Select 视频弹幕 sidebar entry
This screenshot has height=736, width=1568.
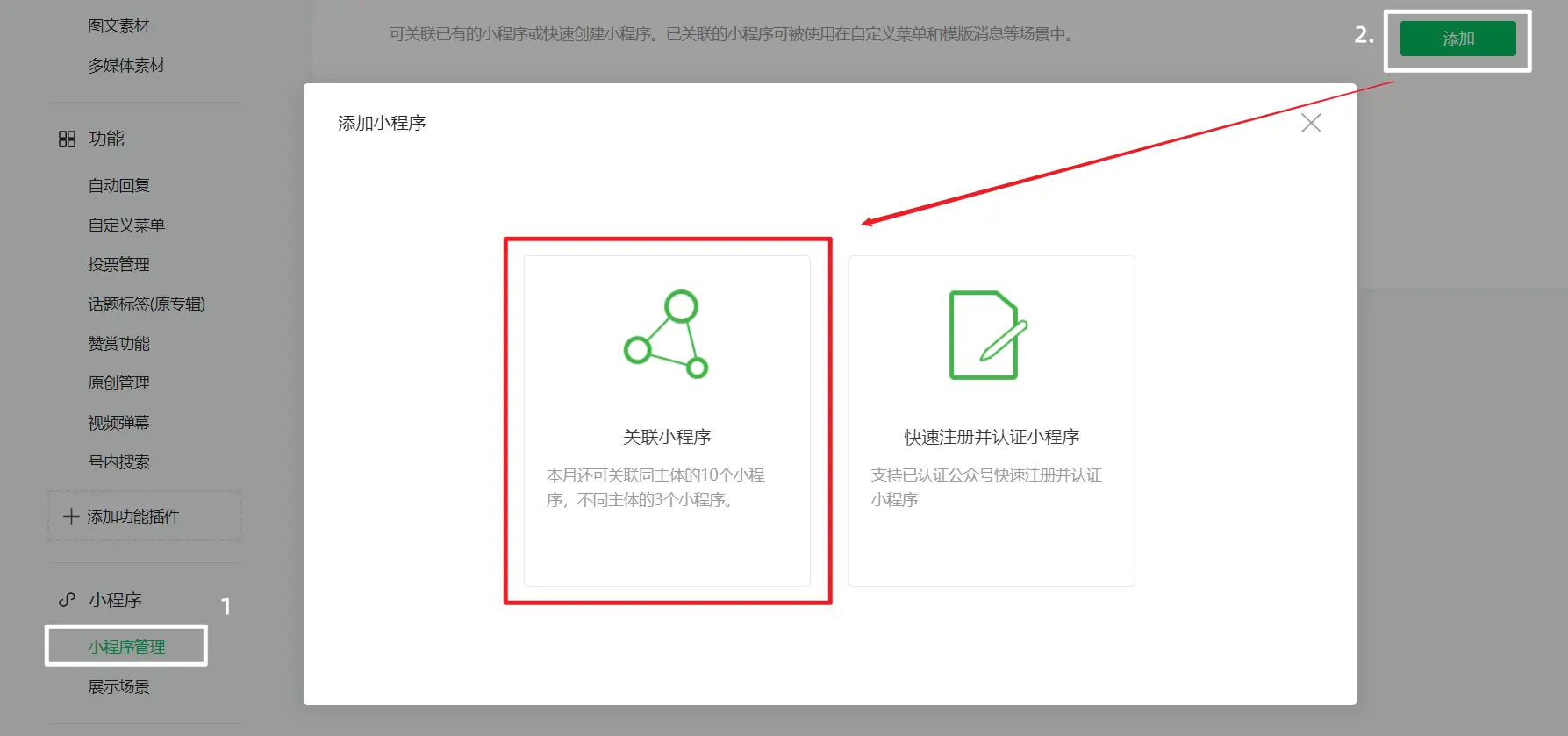[x=118, y=422]
